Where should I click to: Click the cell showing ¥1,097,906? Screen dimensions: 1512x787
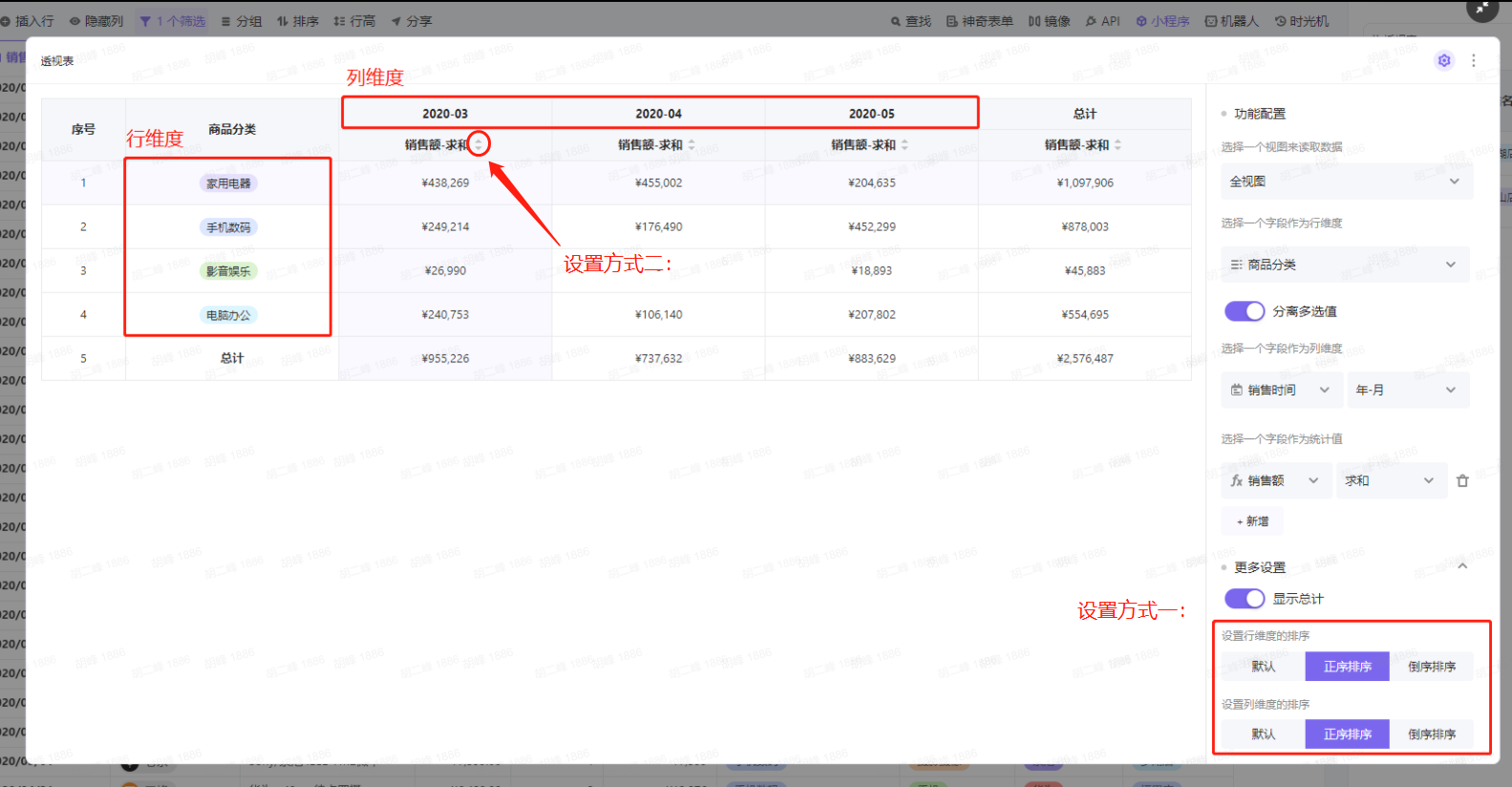click(x=1085, y=183)
